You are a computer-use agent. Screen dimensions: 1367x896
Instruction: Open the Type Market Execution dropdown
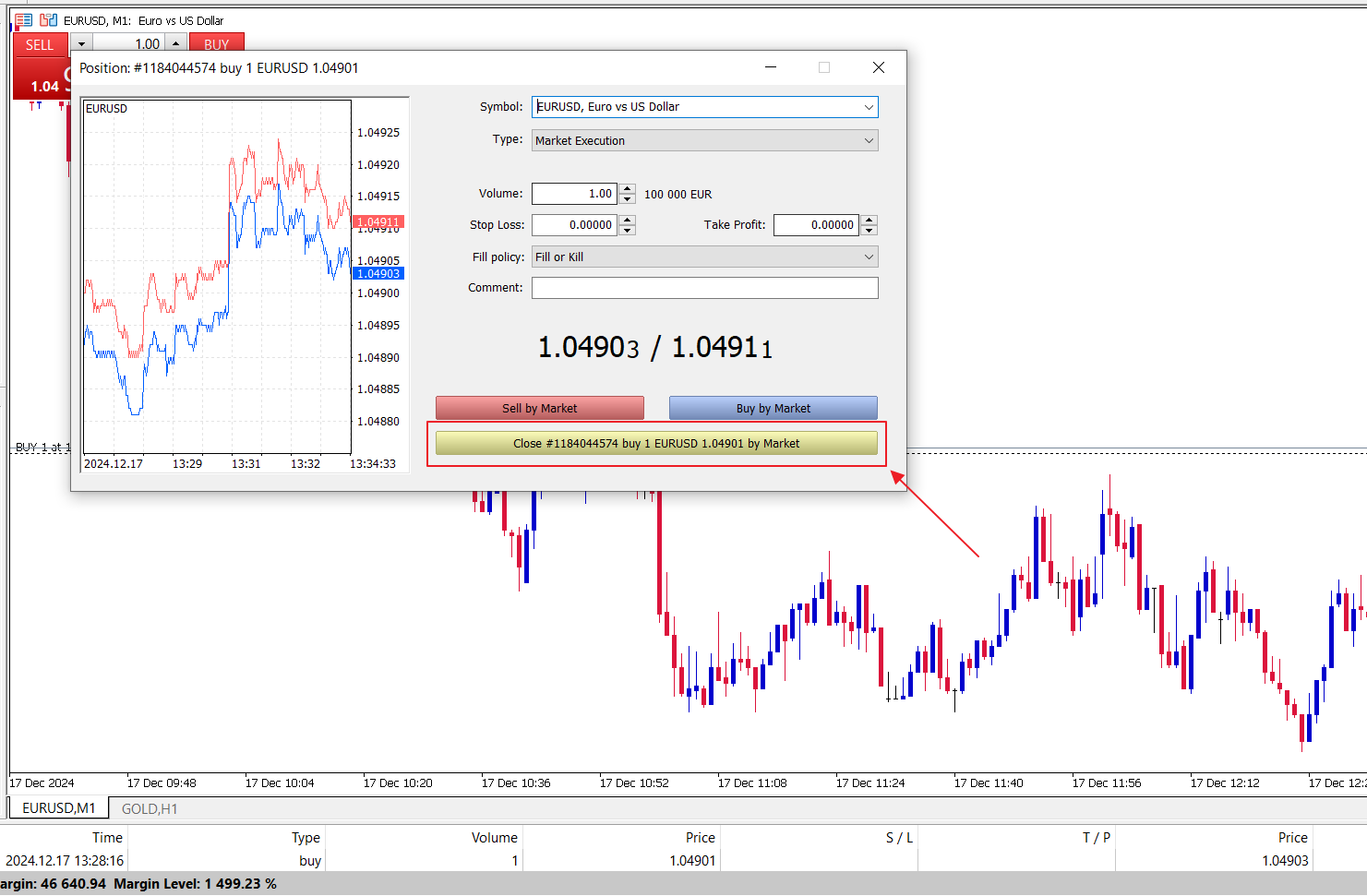tap(868, 141)
